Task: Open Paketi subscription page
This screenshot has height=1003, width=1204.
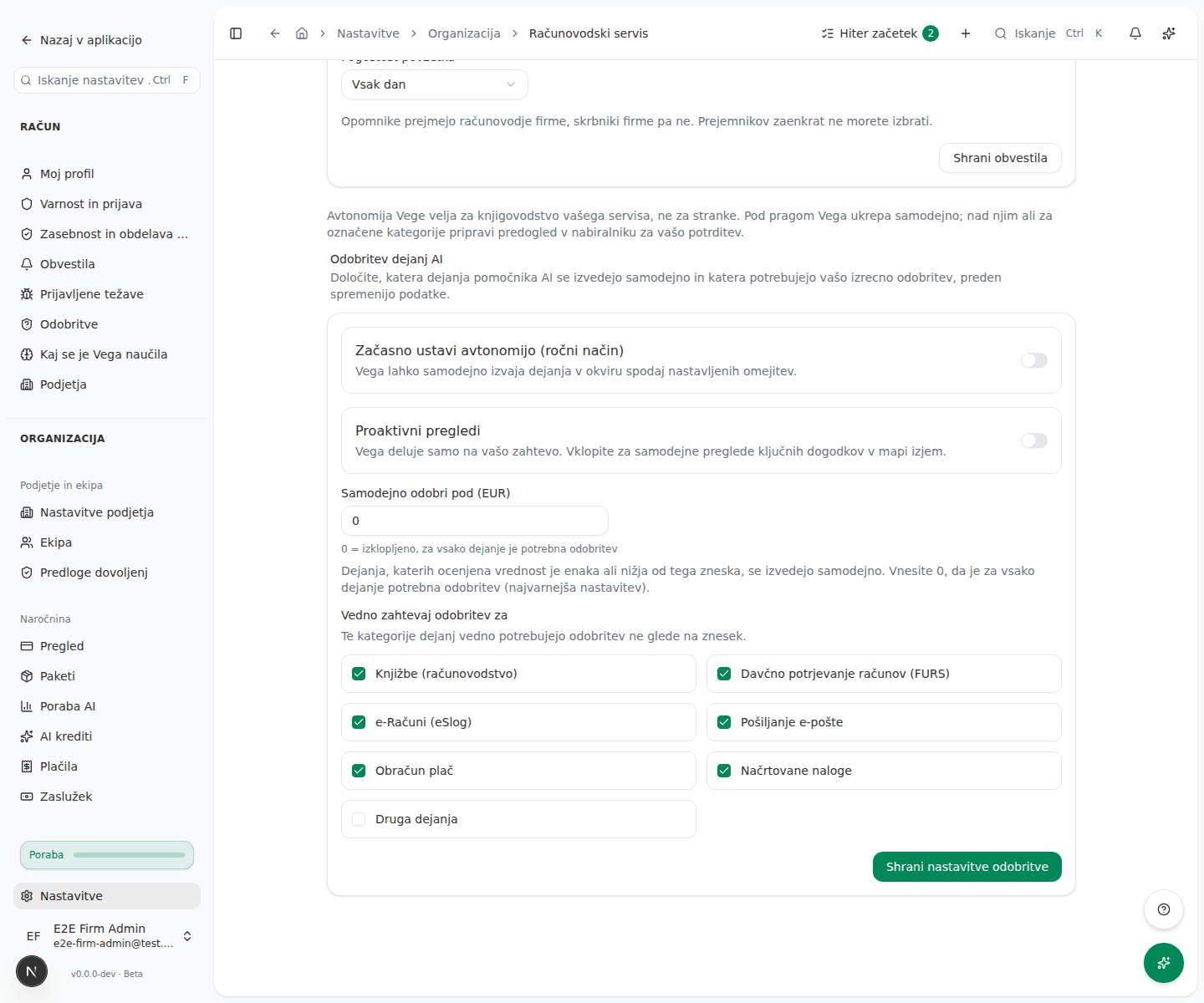Action: 107,676
